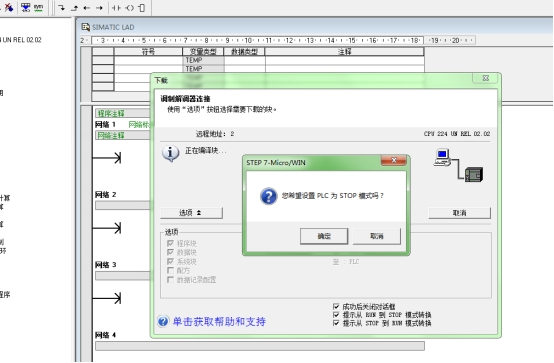Click the 符号 column header
This screenshot has width=554, height=363.
click(x=148, y=52)
